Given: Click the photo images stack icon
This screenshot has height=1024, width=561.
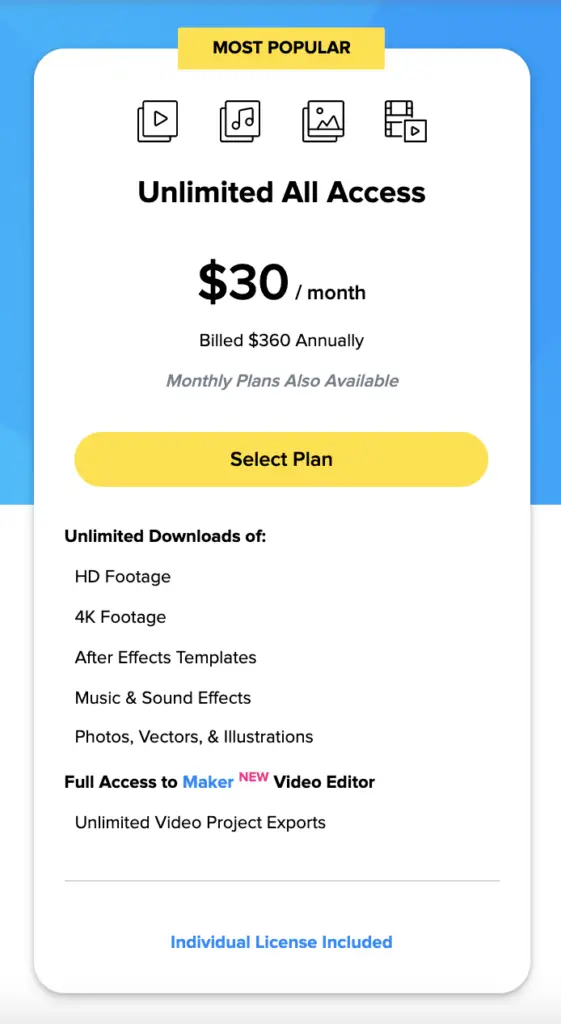Looking at the screenshot, I should [x=323, y=121].
